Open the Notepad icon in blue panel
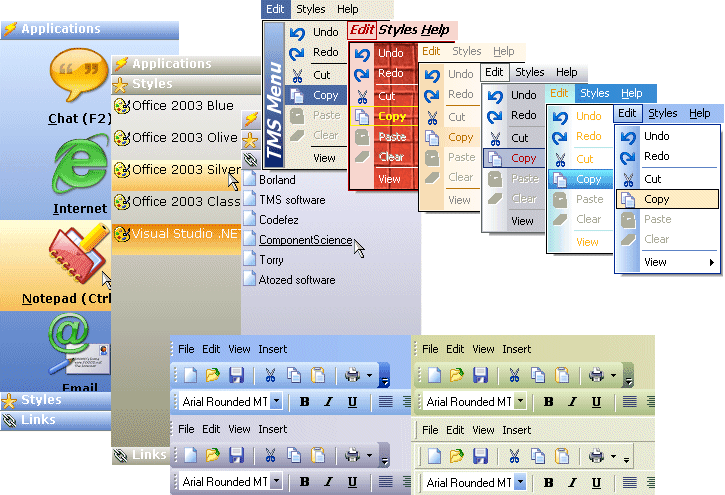Viewport: 725px width, 495px height. 79,254
